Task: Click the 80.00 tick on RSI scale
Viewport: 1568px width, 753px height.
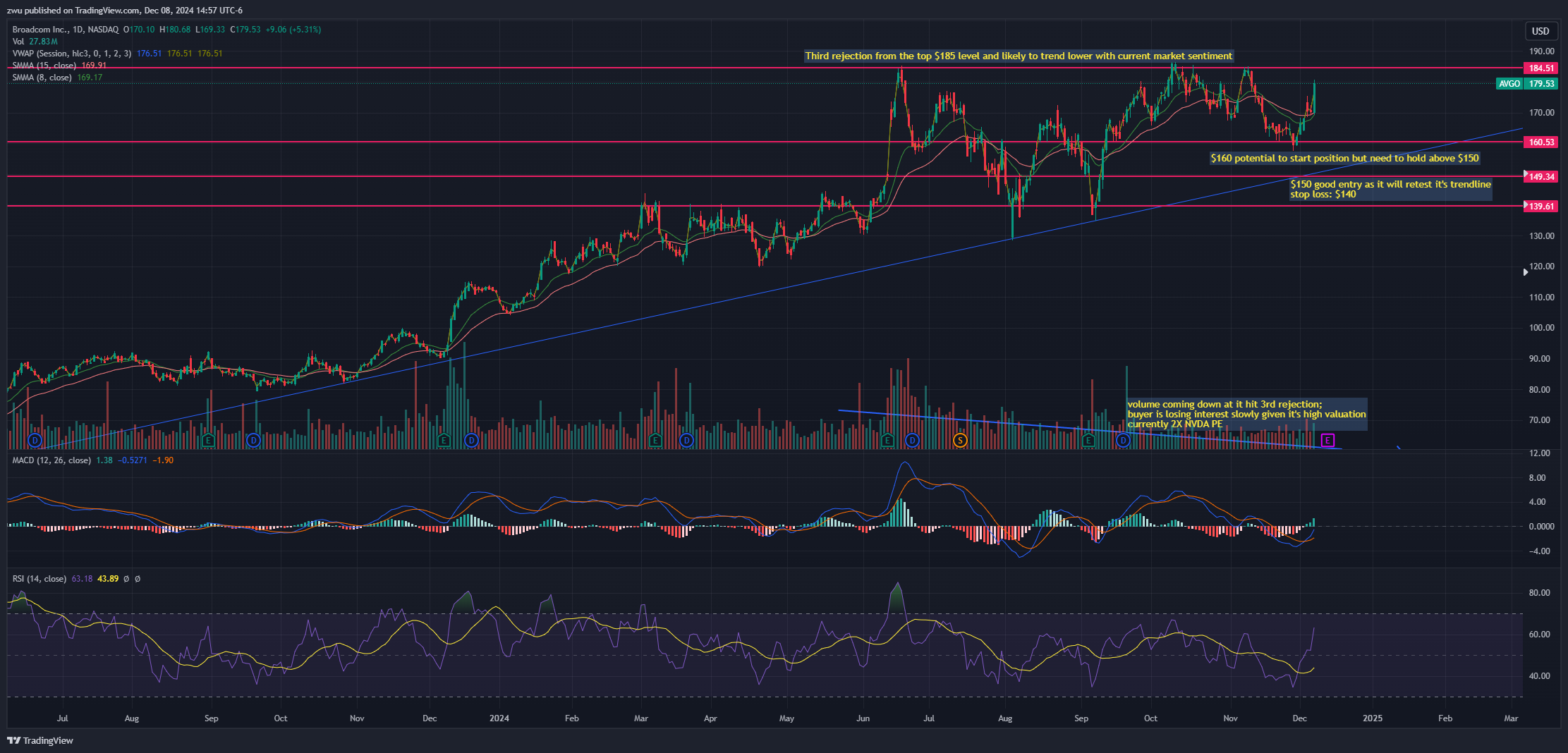Action: [x=1539, y=593]
